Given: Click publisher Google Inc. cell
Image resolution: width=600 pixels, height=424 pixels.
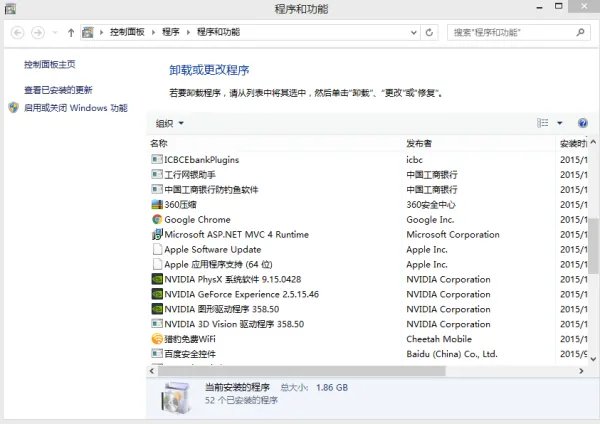Looking at the screenshot, I should pyautogui.click(x=430, y=220).
